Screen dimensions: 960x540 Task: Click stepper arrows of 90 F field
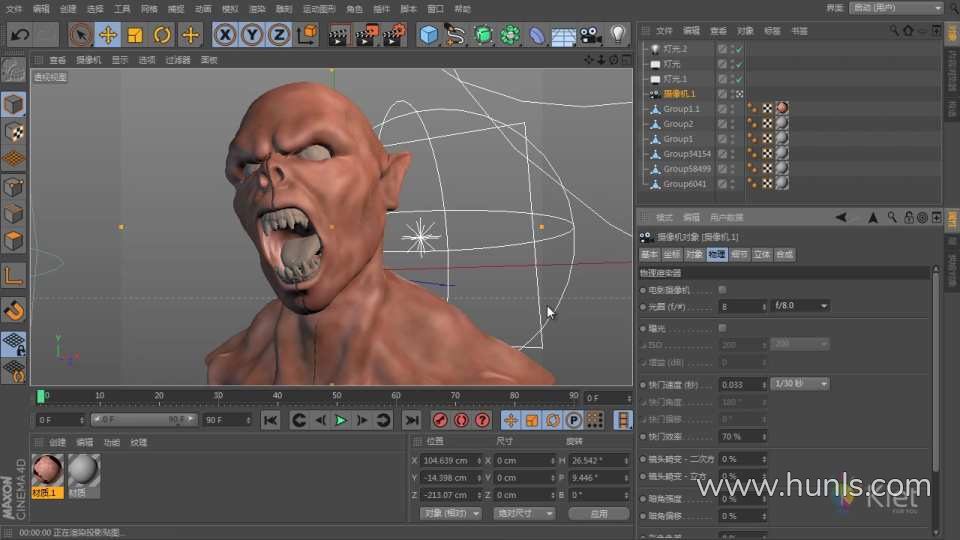[x=248, y=420]
